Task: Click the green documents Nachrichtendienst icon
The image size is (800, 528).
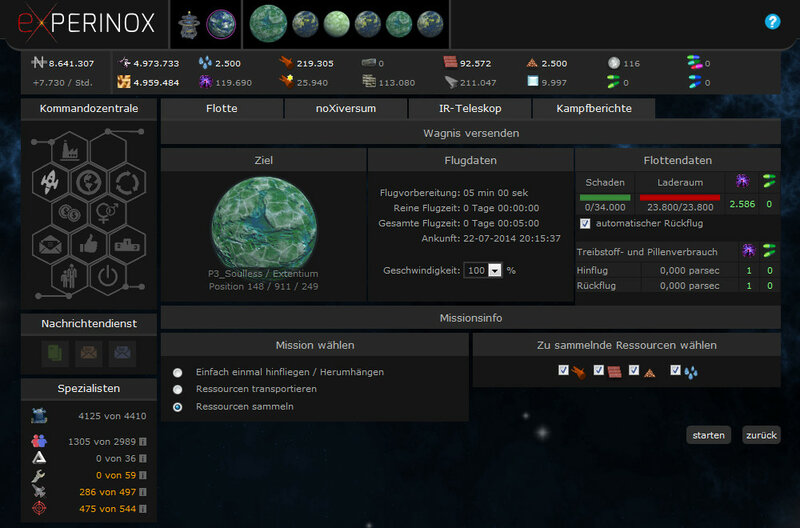Action: click(x=55, y=353)
